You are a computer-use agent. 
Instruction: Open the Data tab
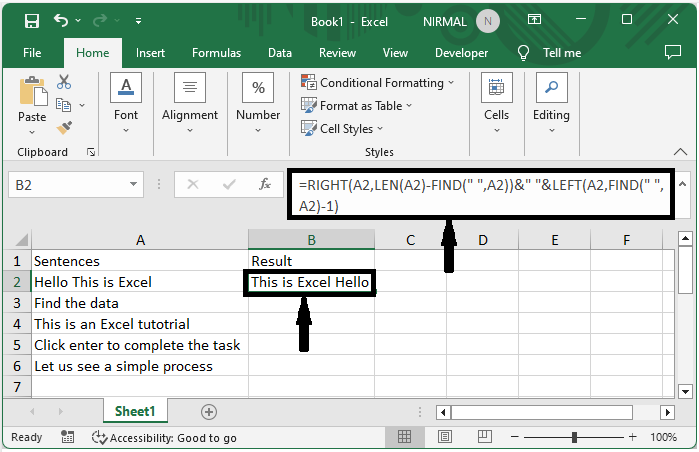click(280, 53)
